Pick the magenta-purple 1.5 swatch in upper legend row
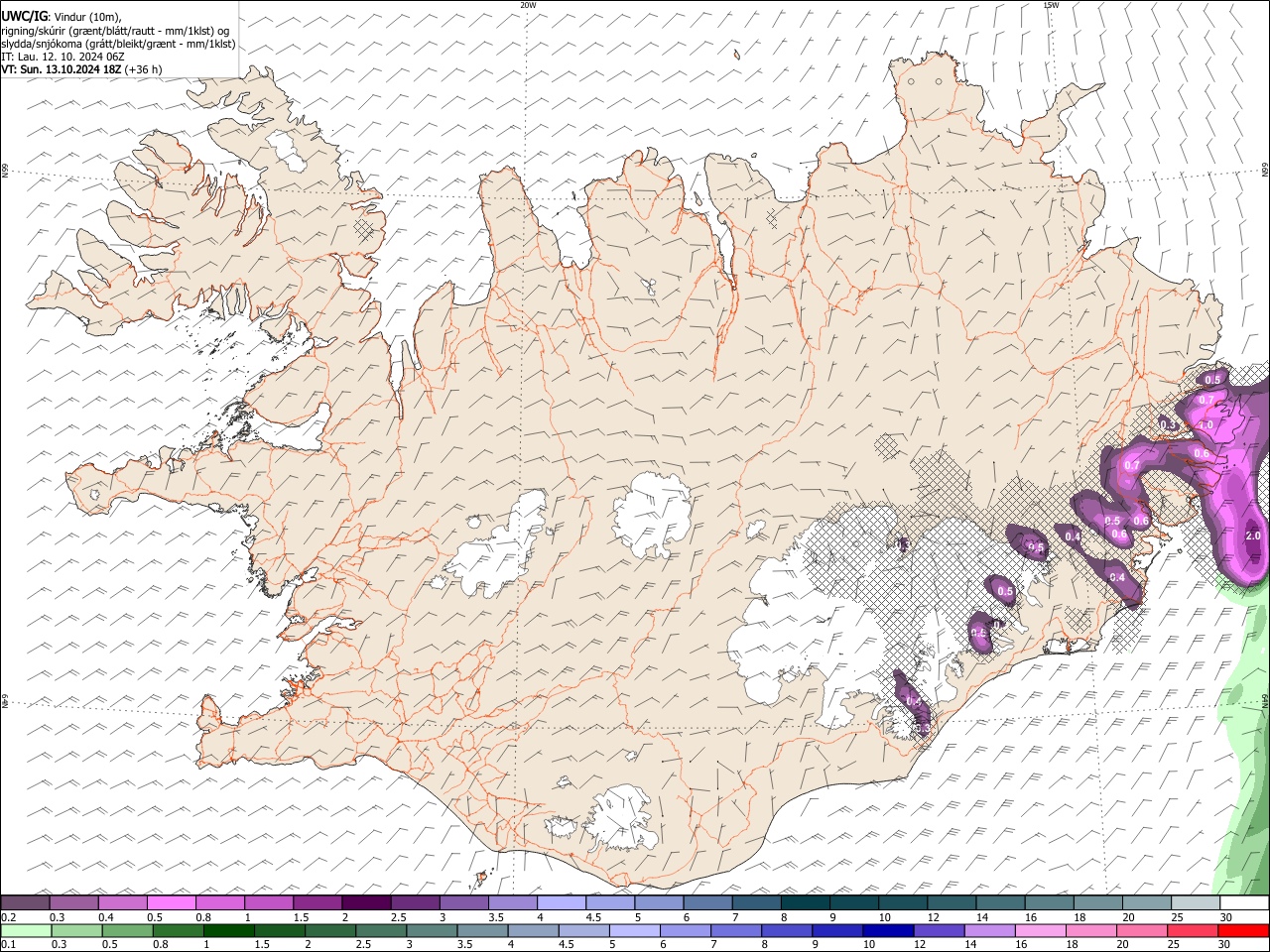The image size is (1270, 952). 317,903
